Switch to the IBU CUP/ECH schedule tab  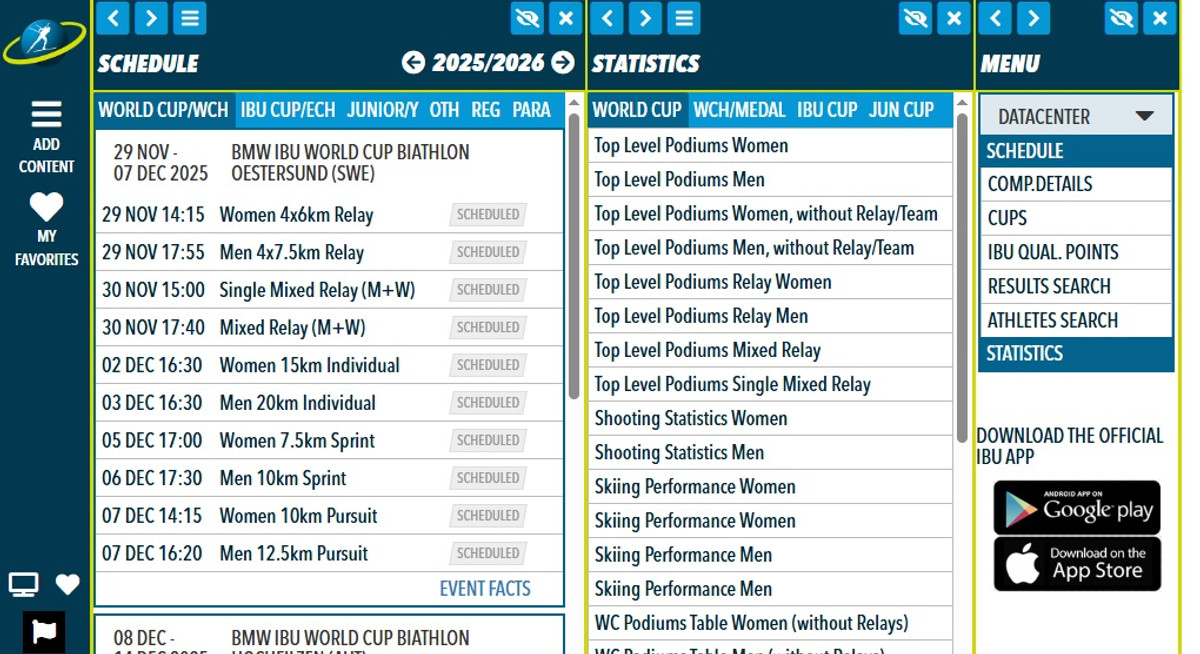288,110
